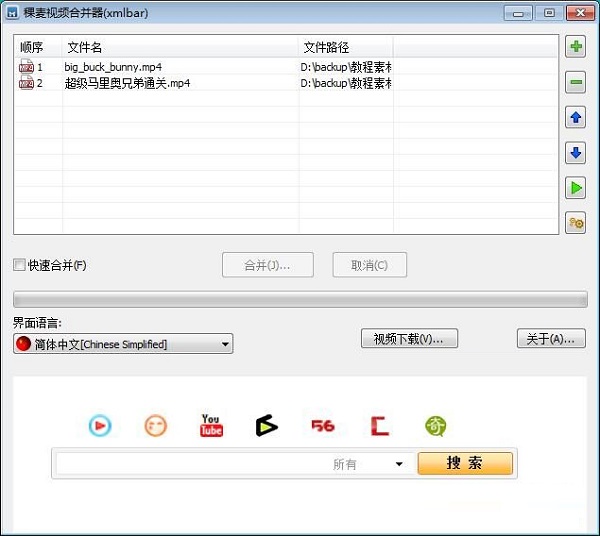Open the orange smiley face video site icon
Screen dimensions: 600x536
point(156,425)
